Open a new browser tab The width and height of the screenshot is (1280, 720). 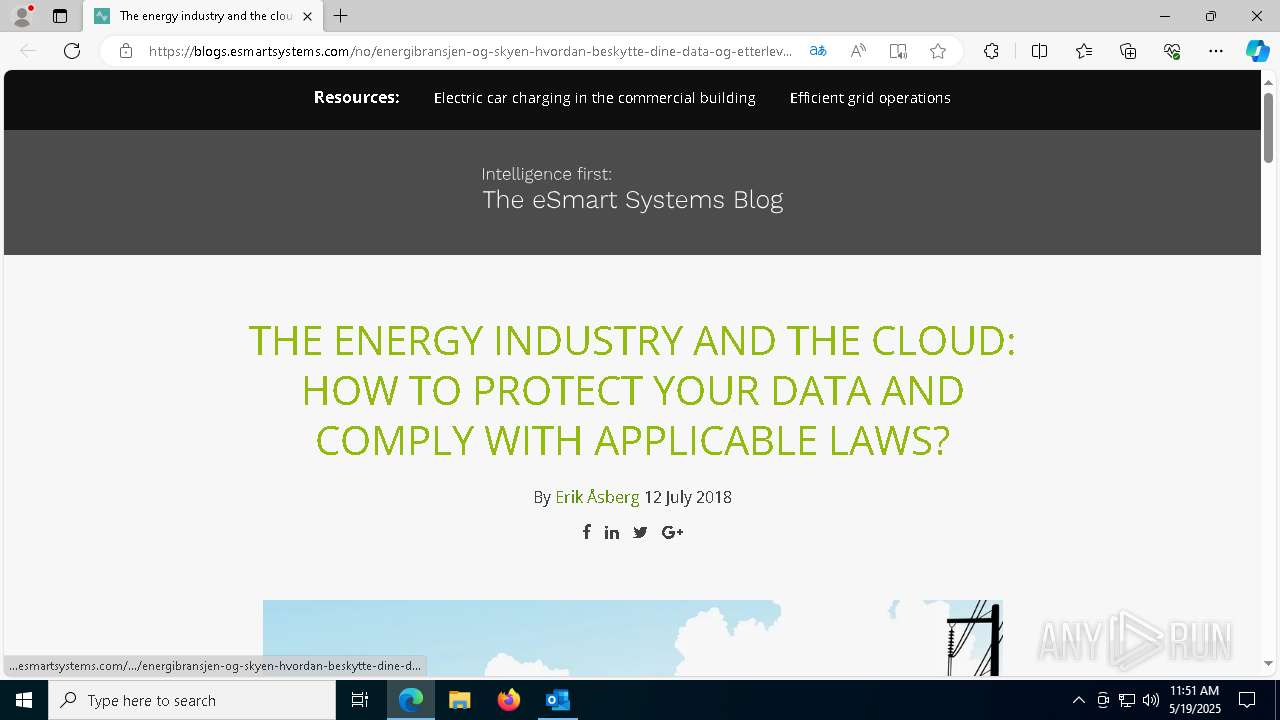[x=341, y=16]
